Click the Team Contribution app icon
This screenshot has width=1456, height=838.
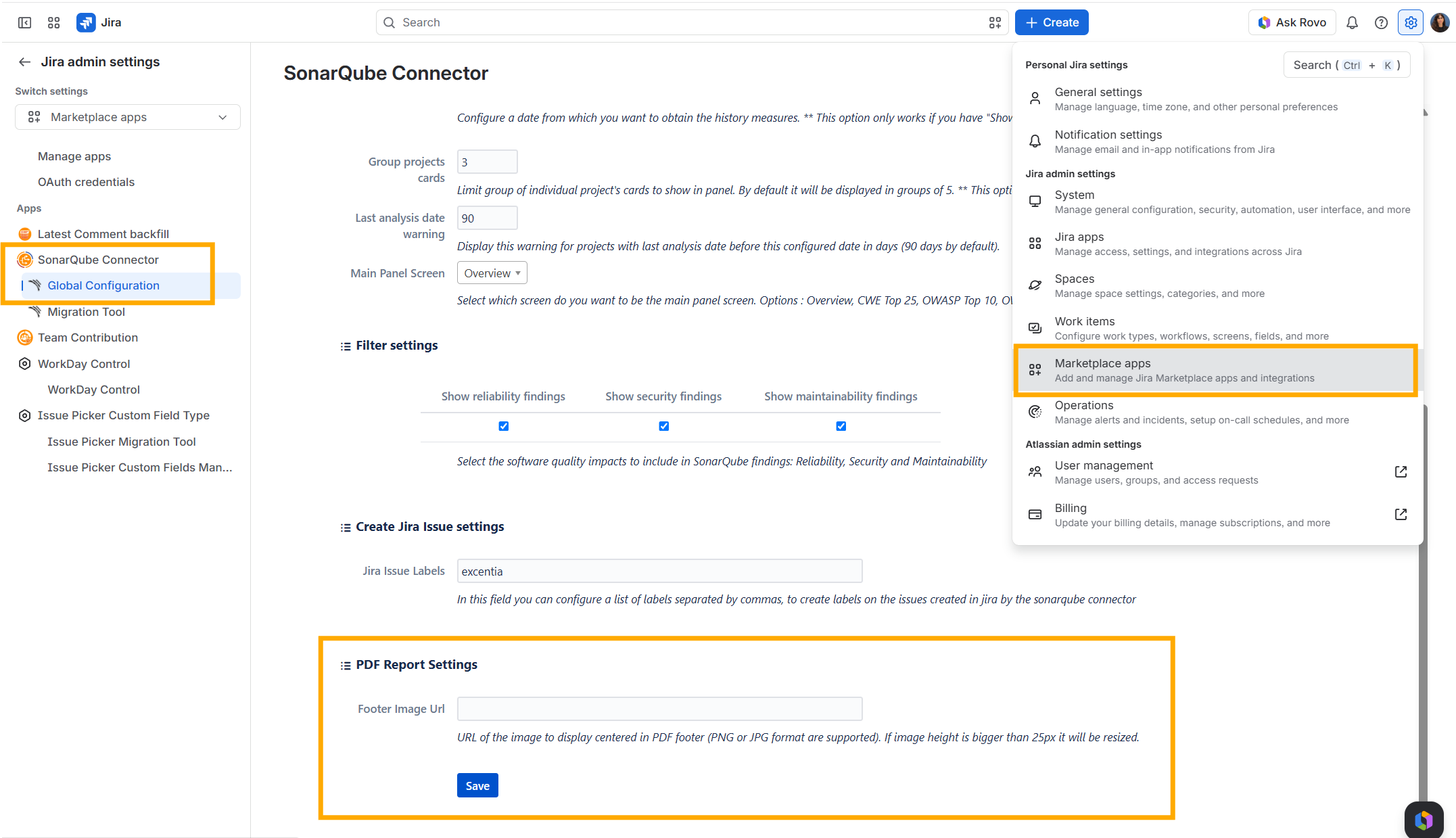tap(25, 337)
